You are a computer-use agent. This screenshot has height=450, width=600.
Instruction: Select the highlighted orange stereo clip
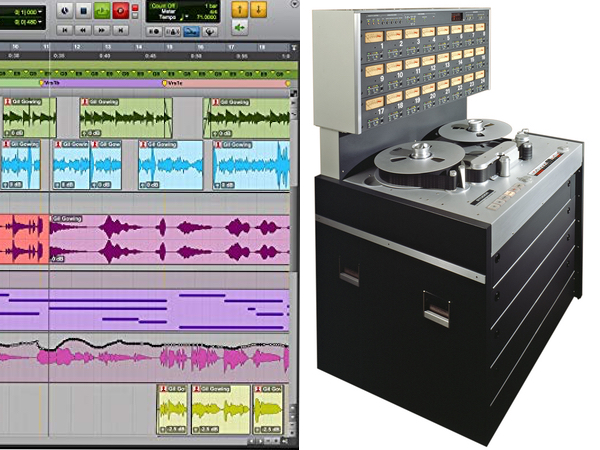pos(24,239)
